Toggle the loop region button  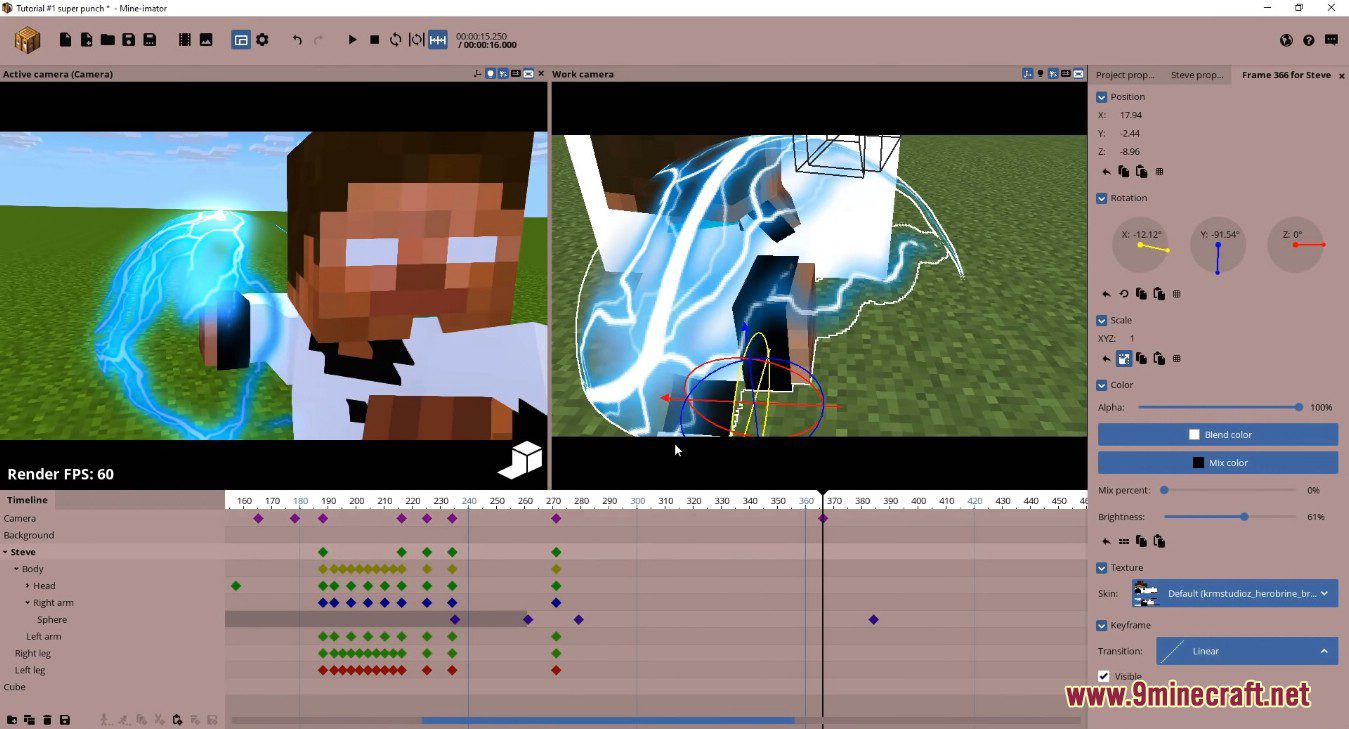point(416,40)
